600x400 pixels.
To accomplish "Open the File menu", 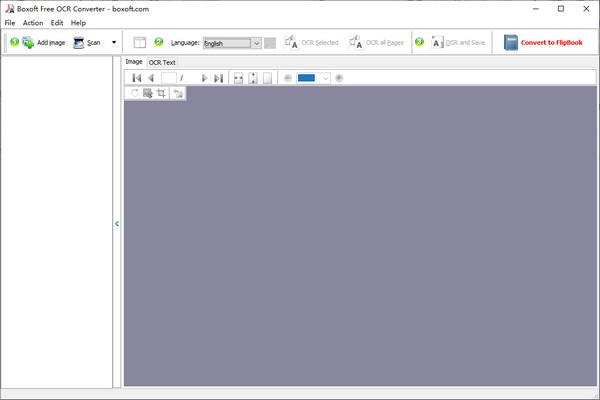I will pyautogui.click(x=10, y=23).
